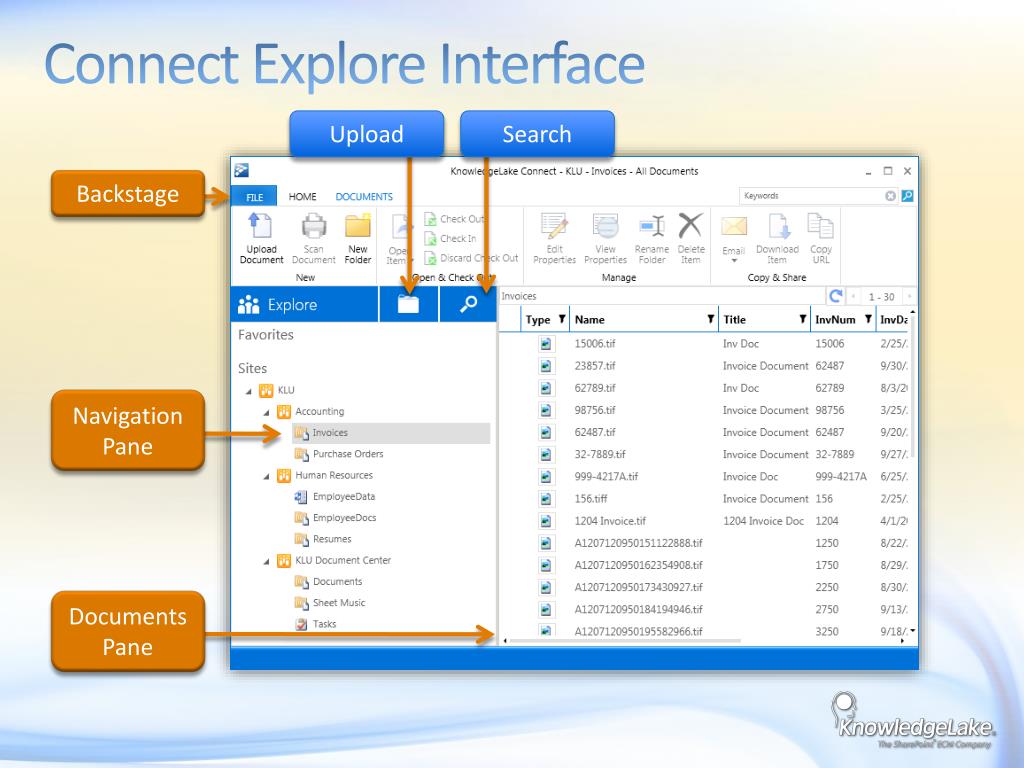Click the library icon beside Purchase Orders
The image size is (1024, 768).
(301, 454)
